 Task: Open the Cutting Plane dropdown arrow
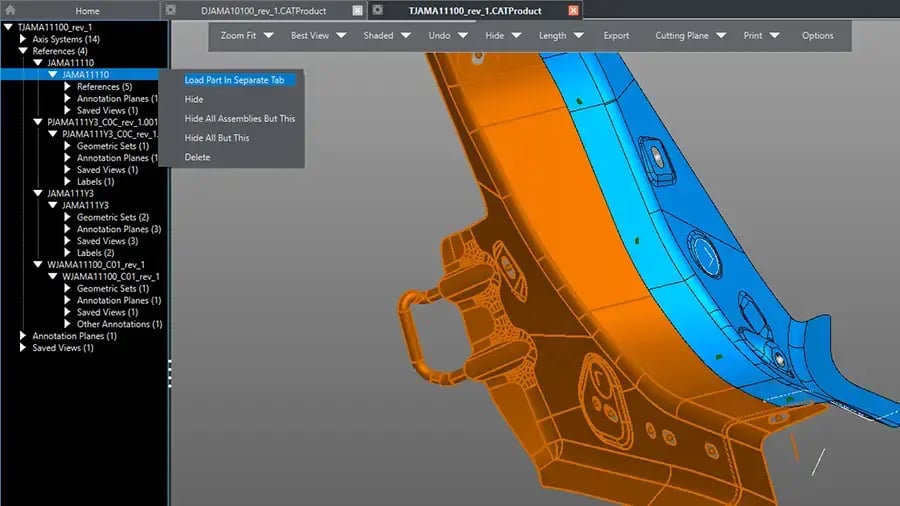721,36
